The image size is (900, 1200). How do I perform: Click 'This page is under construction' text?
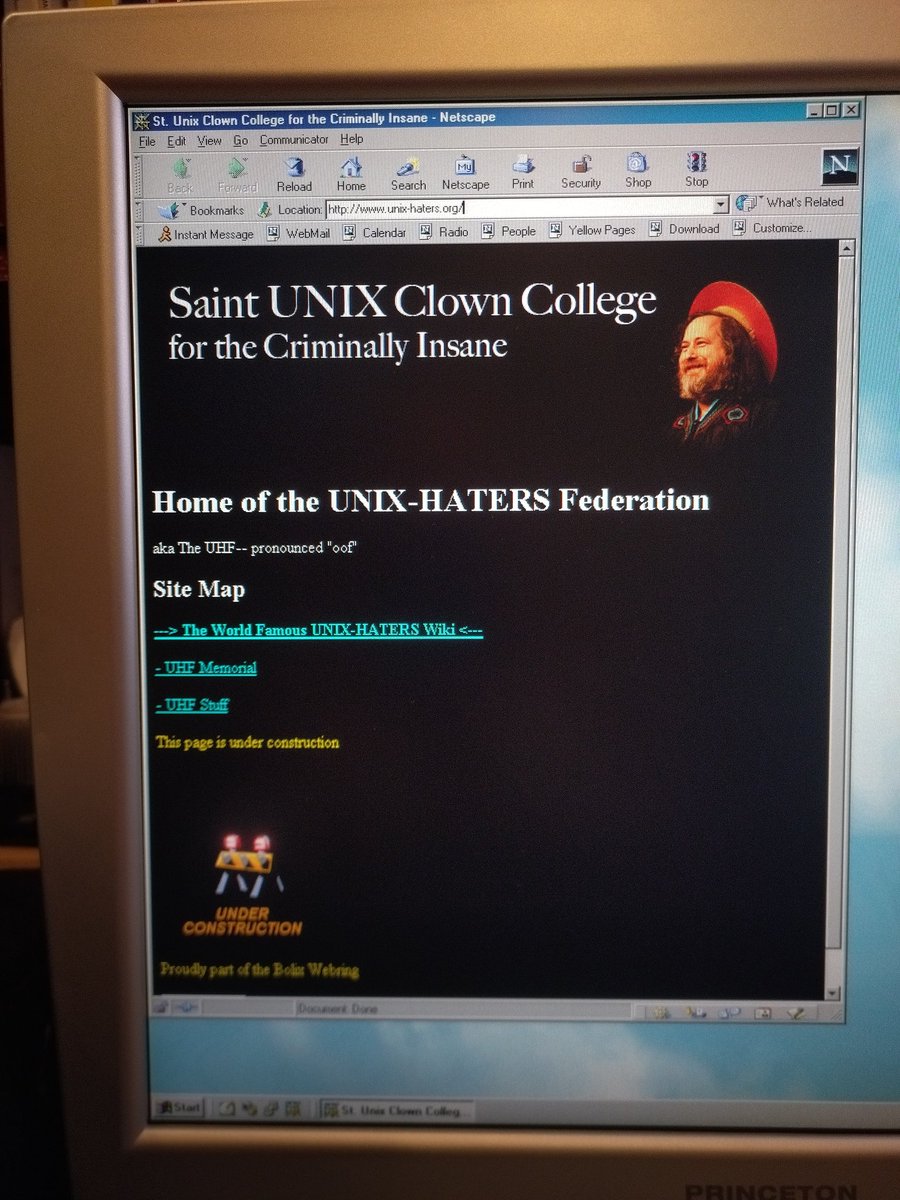pyautogui.click(x=247, y=742)
